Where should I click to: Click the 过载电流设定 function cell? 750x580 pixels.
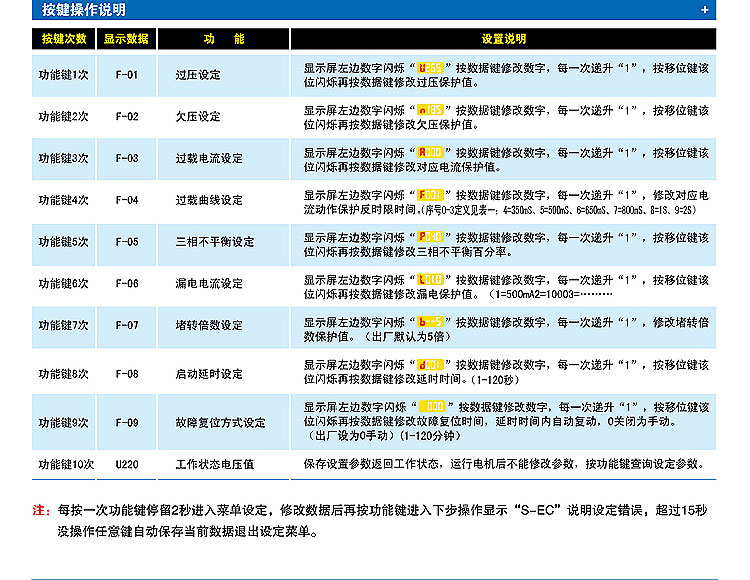(x=223, y=158)
